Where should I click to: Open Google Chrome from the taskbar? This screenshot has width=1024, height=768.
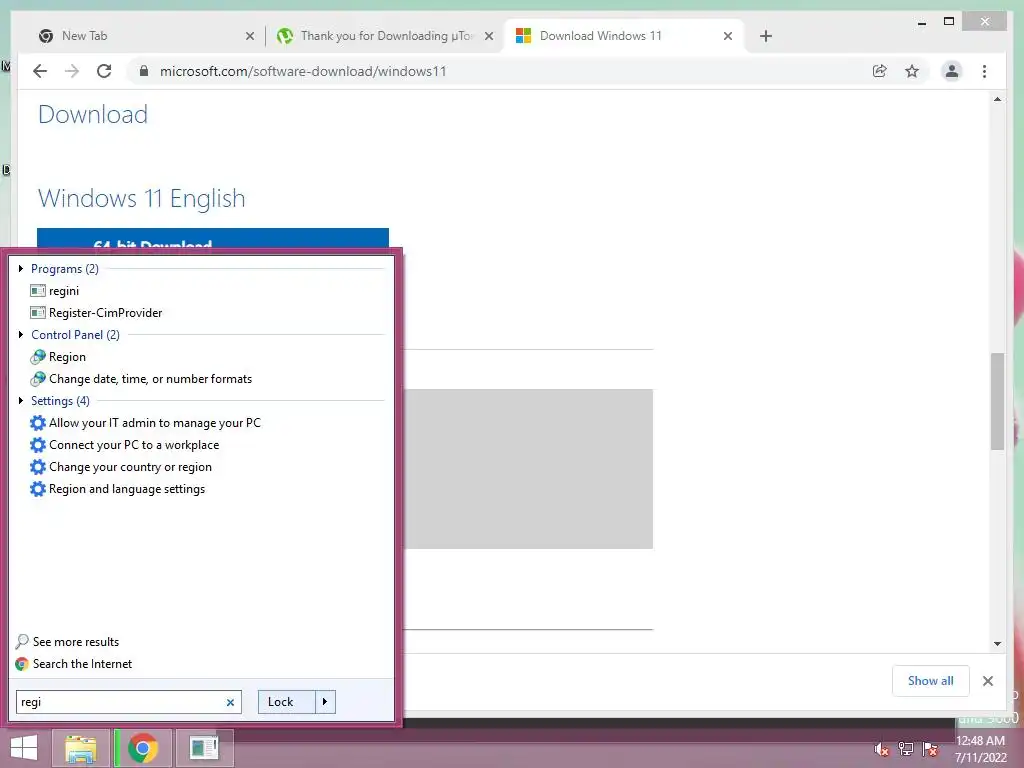tap(143, 748)
